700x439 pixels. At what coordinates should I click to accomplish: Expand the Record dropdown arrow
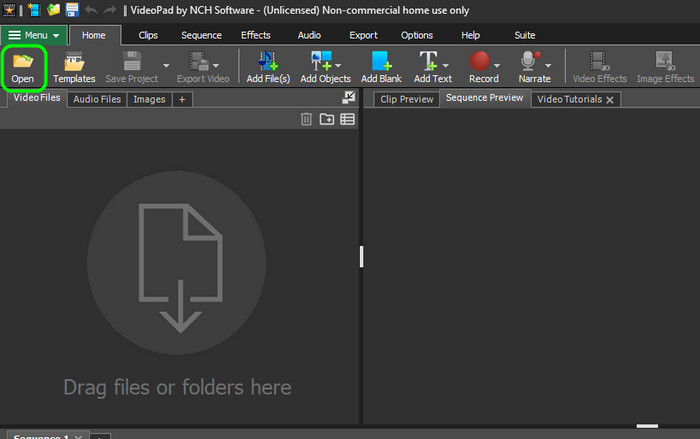(x=497, y=66)
